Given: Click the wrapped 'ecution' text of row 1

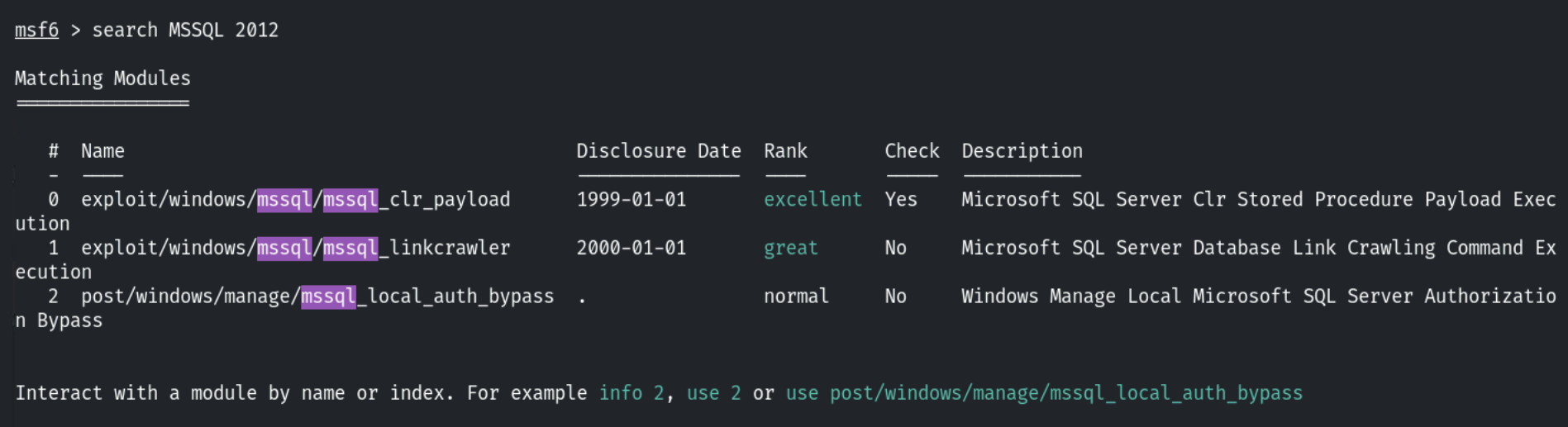Looking at the screenshot, I should [54, 272].
